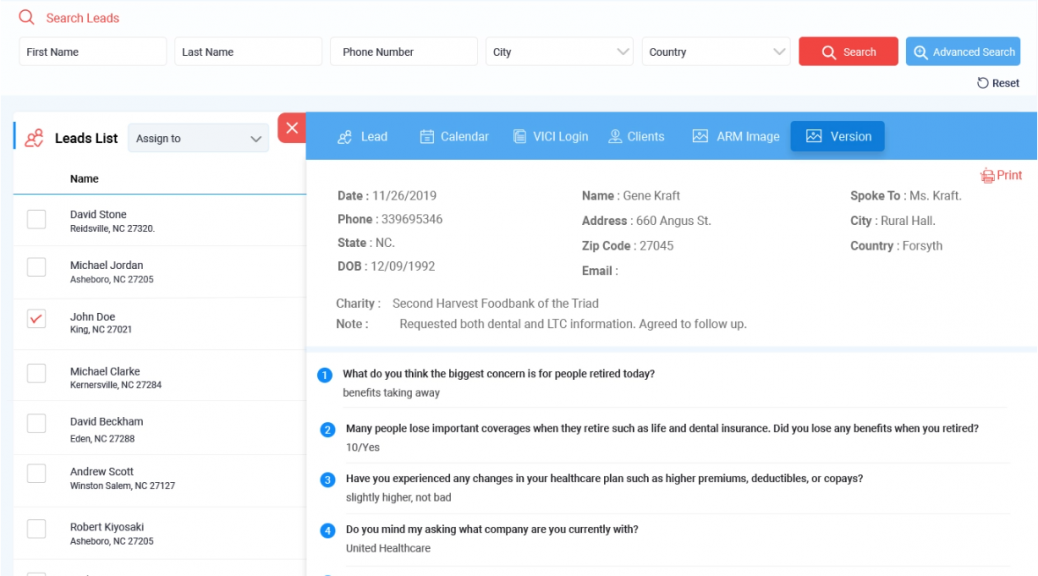The image size is (1038, 576).
Task: Focus the First Name field
Action: coord(93,52)
